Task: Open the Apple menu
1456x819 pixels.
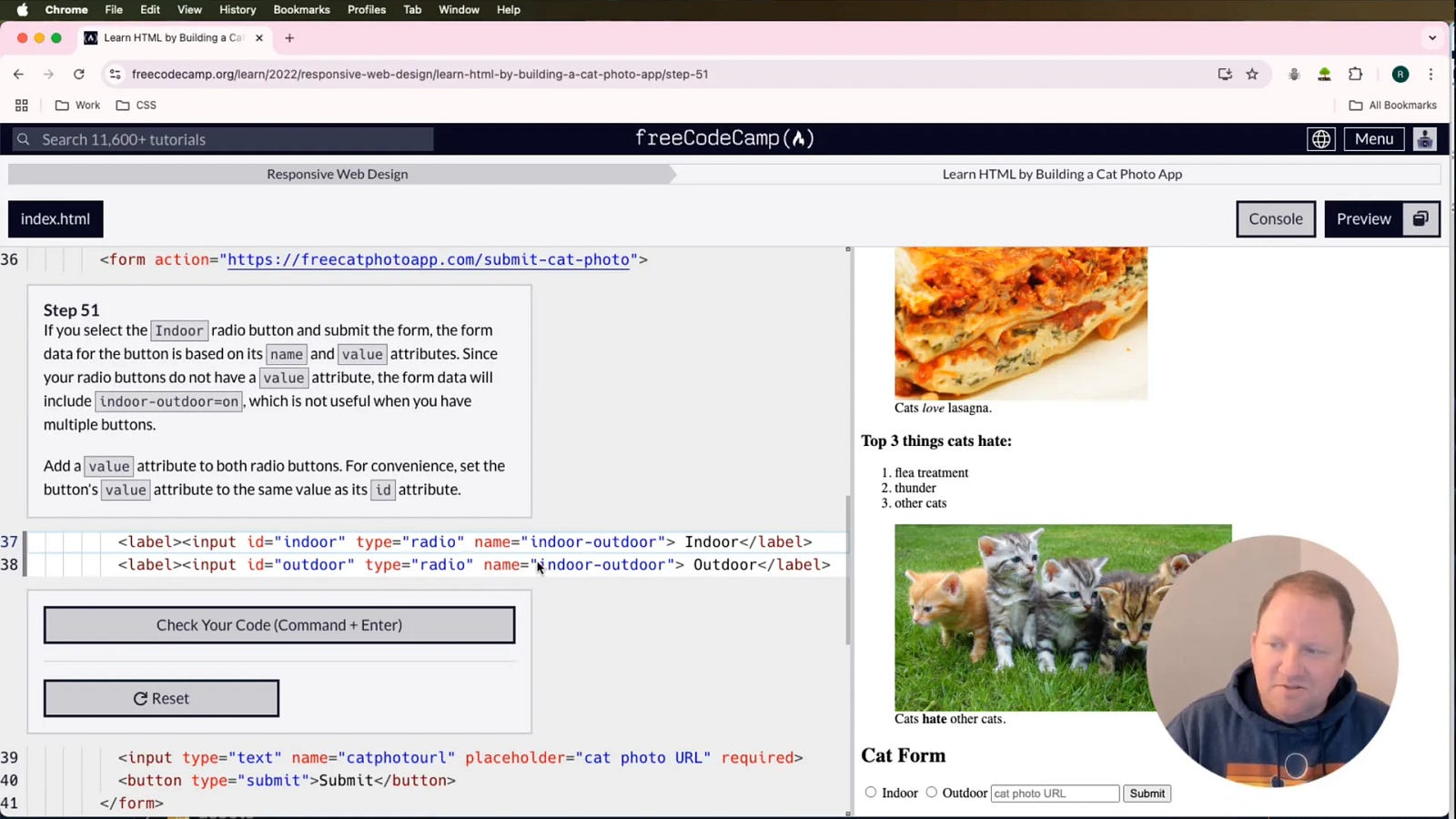Action: (22, 10)
